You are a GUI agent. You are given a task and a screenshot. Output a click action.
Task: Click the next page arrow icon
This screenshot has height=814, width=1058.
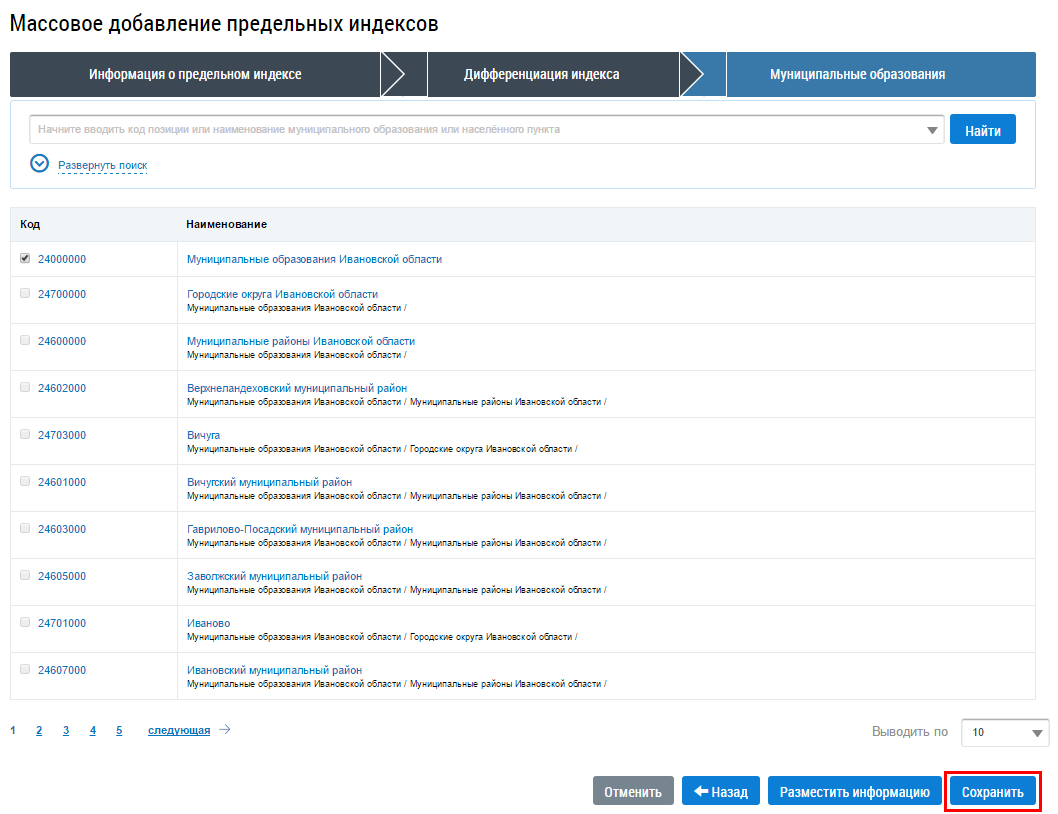coord(225,730)
